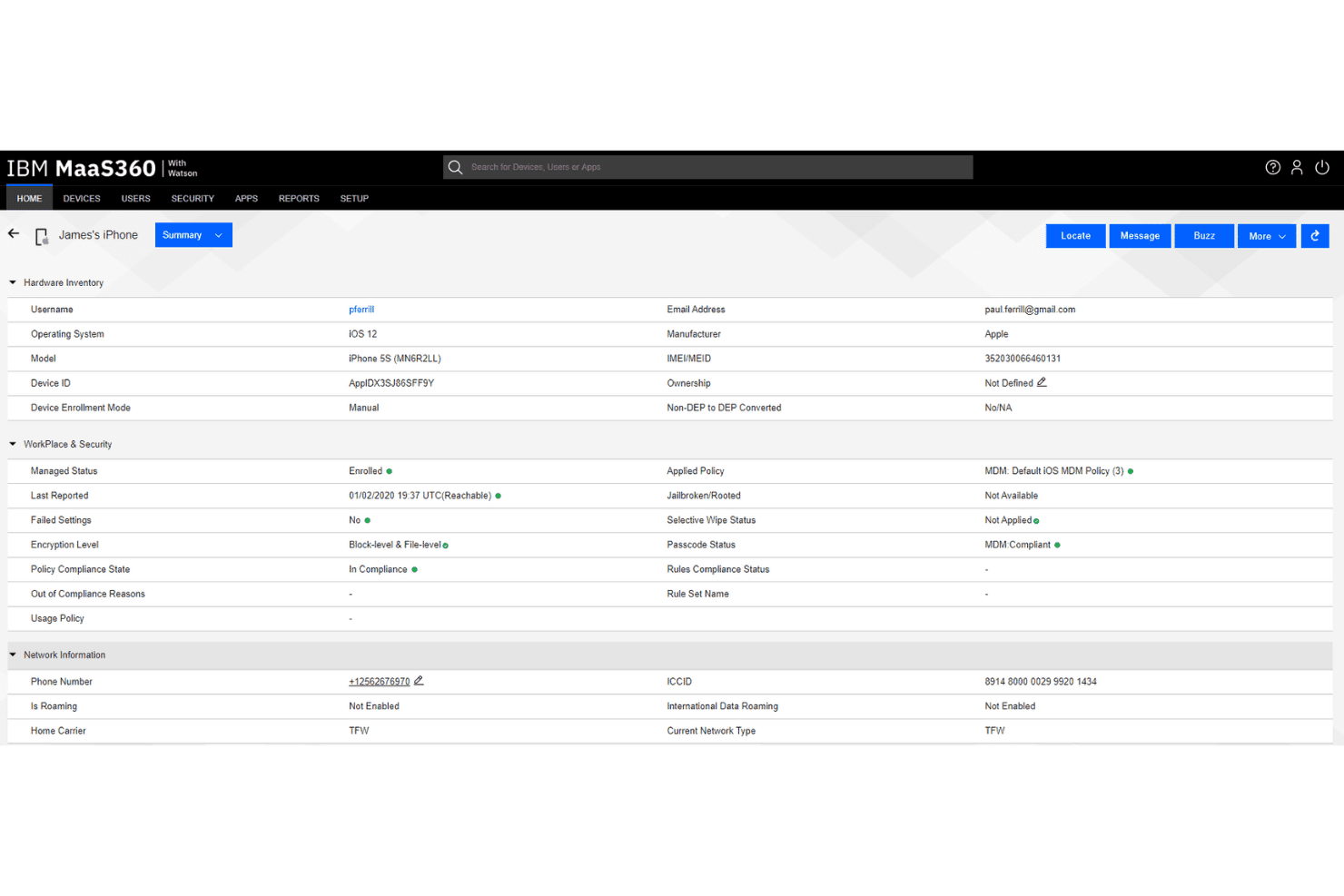
Task: Open the Summary dropdown
Action: point(193,235)
